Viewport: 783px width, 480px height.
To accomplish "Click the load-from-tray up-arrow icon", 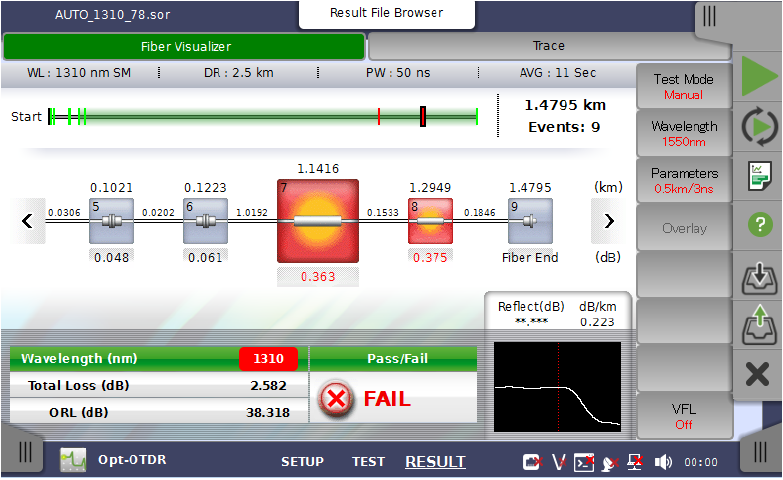I will [759, 325].
